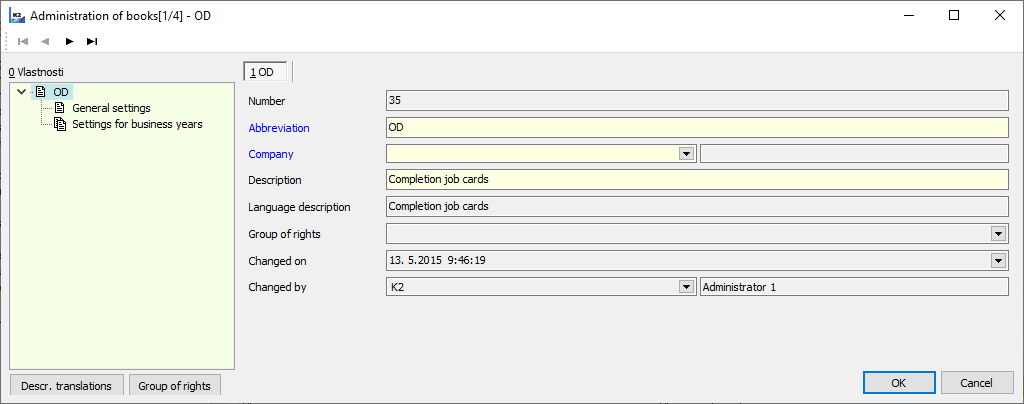Open the Changed on date dropdown
1024x404 pixels.
click(x=998, y=260)
